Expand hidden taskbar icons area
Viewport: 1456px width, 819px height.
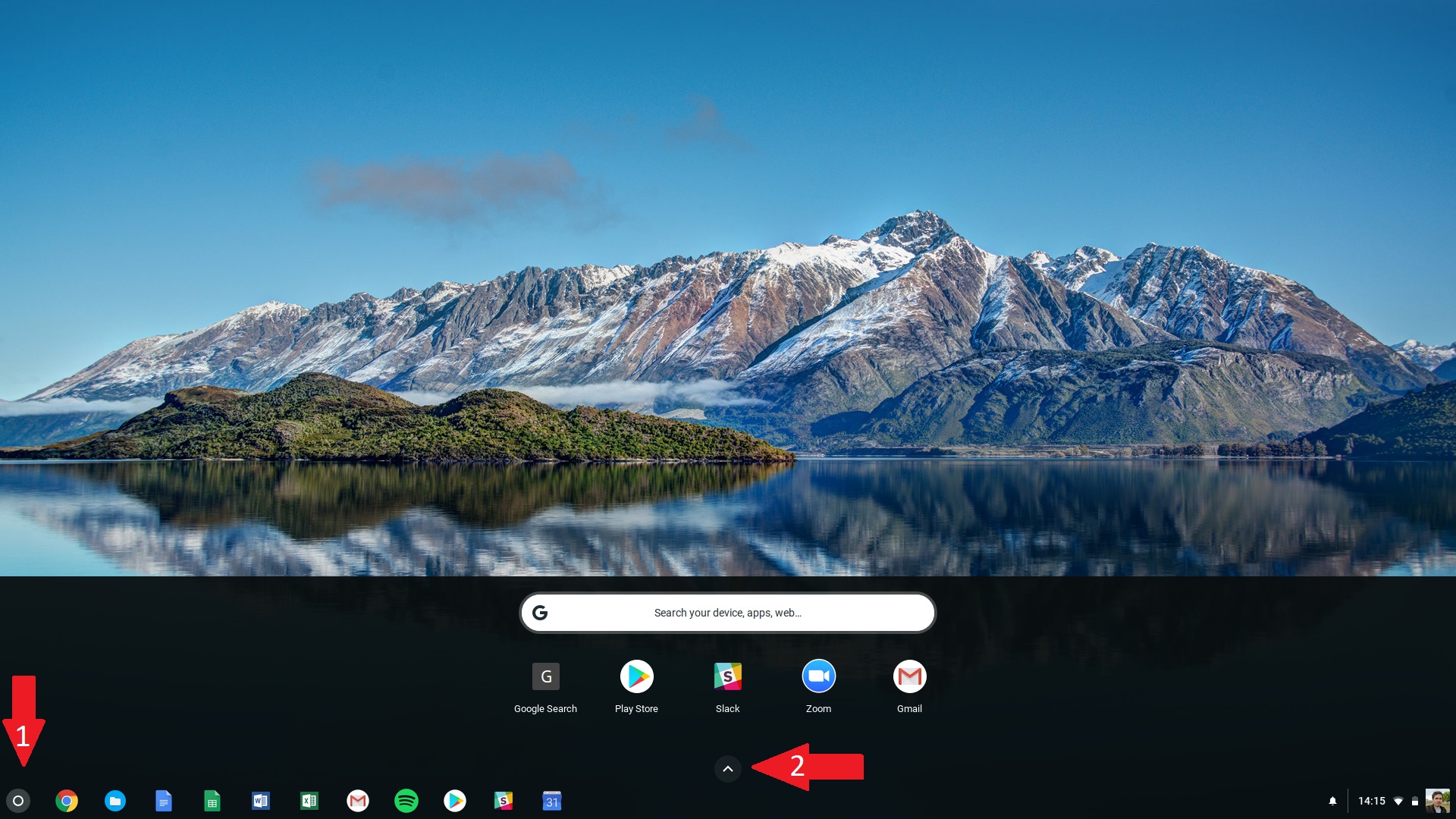(727, 768)
